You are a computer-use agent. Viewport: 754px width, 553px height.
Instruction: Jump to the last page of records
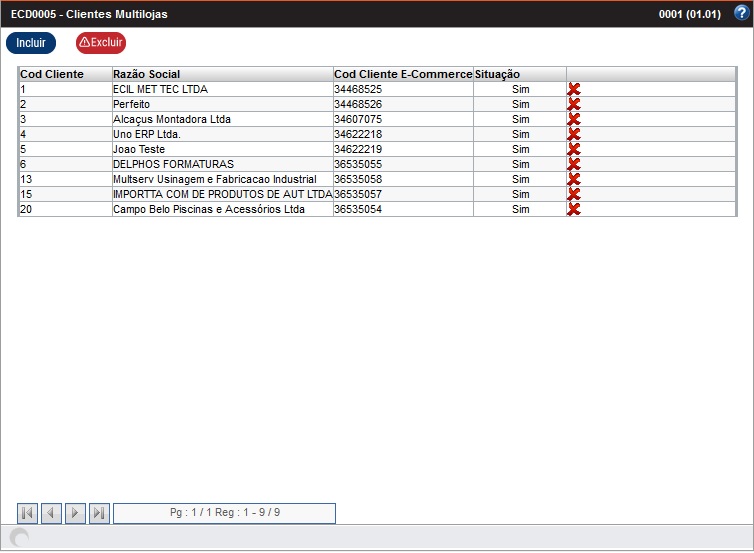[x=99, y=513]
